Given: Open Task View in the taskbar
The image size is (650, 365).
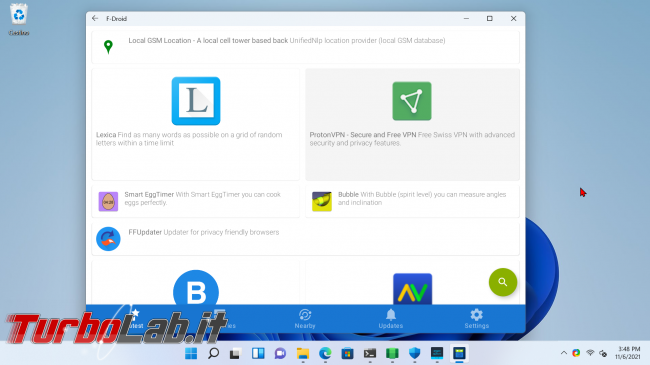Looking at the screenshot, I should point(235,353).
